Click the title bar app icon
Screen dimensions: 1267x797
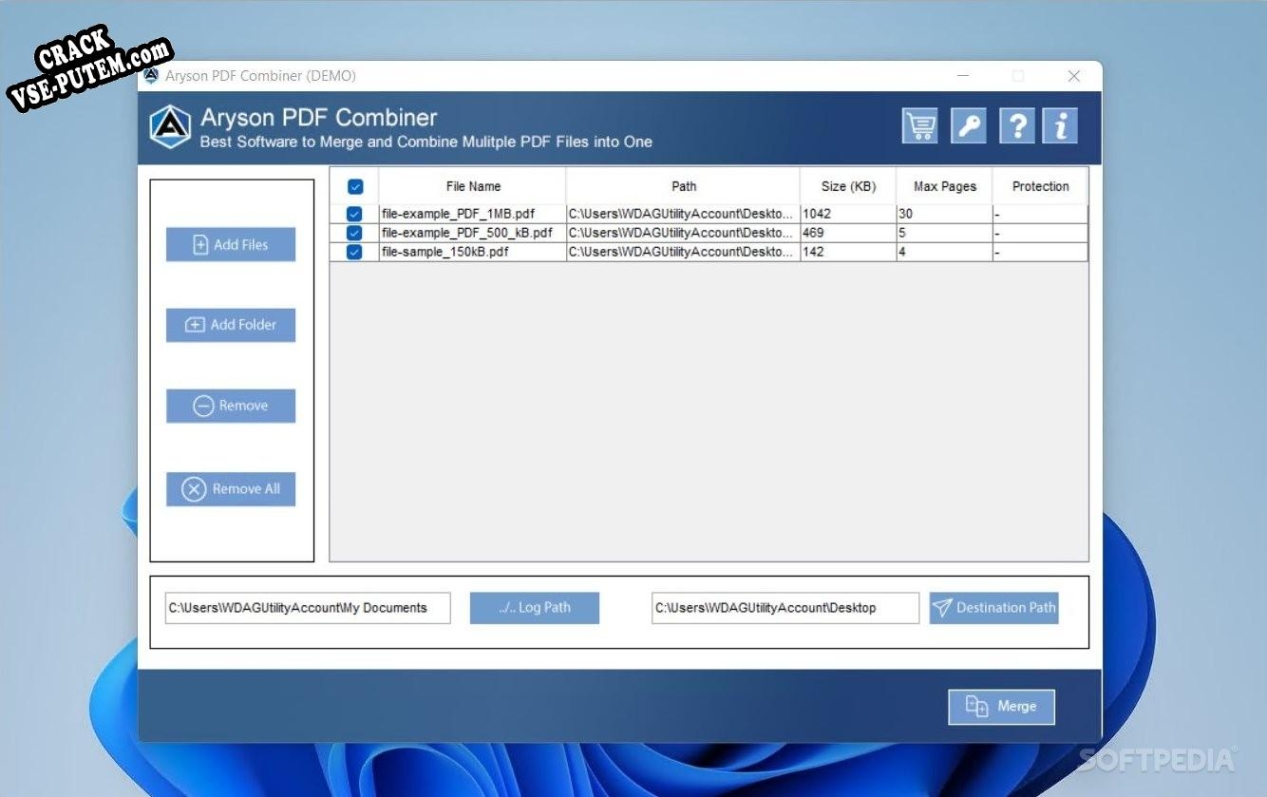click(152, 76)
